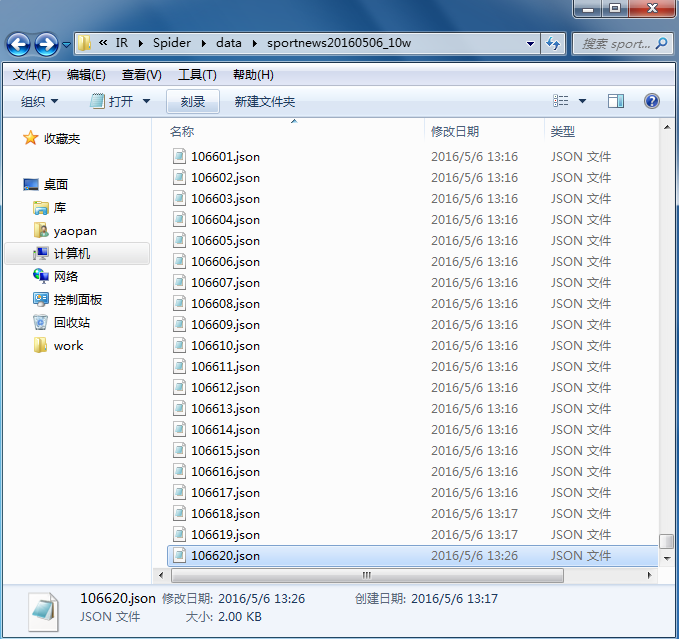Click the vertical scrollbar down arrow
This screenshot has height=639, width=679.
[x=666, y=558]
